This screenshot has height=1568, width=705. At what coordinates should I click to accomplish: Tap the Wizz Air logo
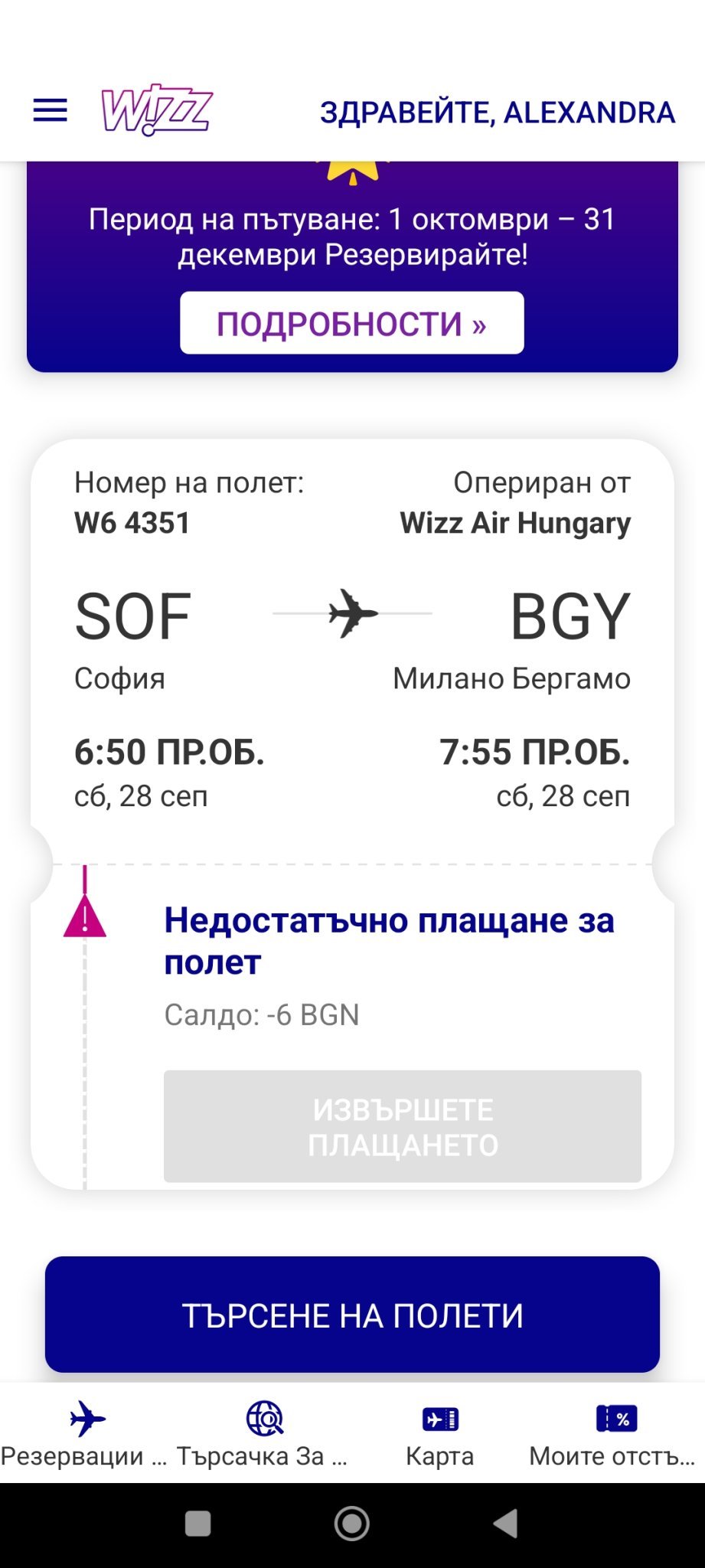point(157,110)
